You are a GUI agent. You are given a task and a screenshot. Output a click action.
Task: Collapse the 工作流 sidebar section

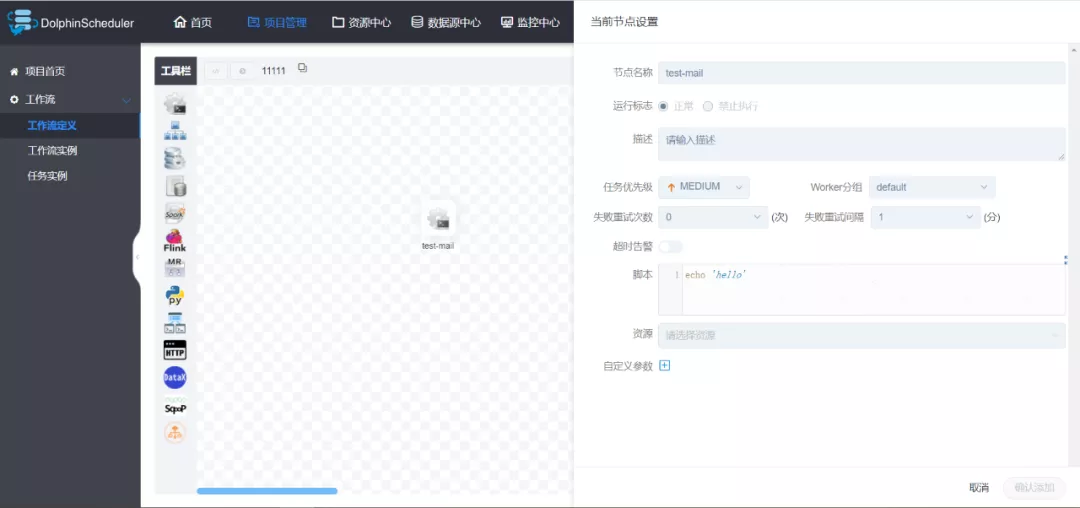tap(127, 100)
